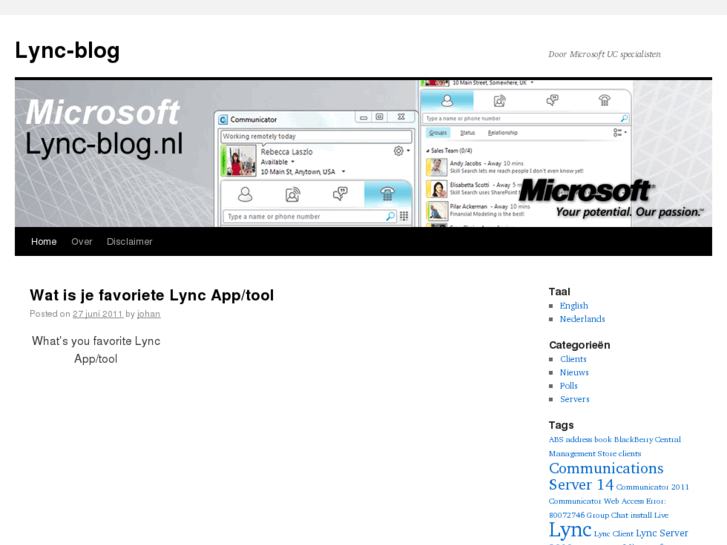Open the Disclaimer page in navigation
The image size is (727, 545).
click(129, 242)
